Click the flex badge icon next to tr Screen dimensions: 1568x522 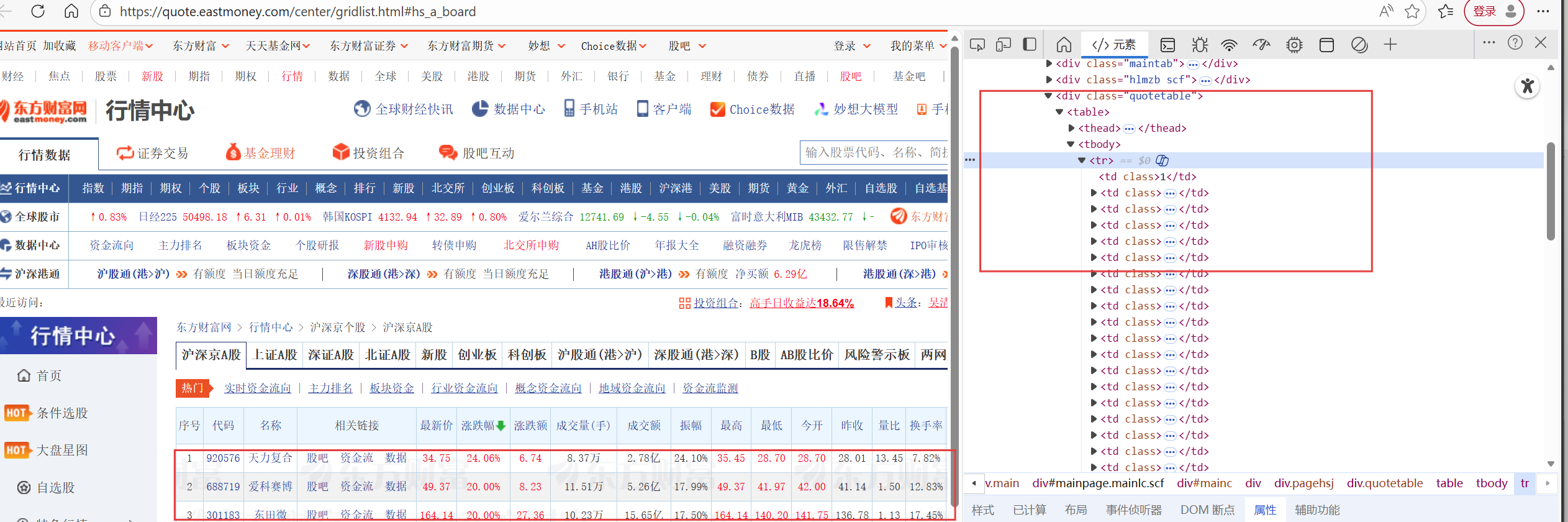coord(1162,160)
